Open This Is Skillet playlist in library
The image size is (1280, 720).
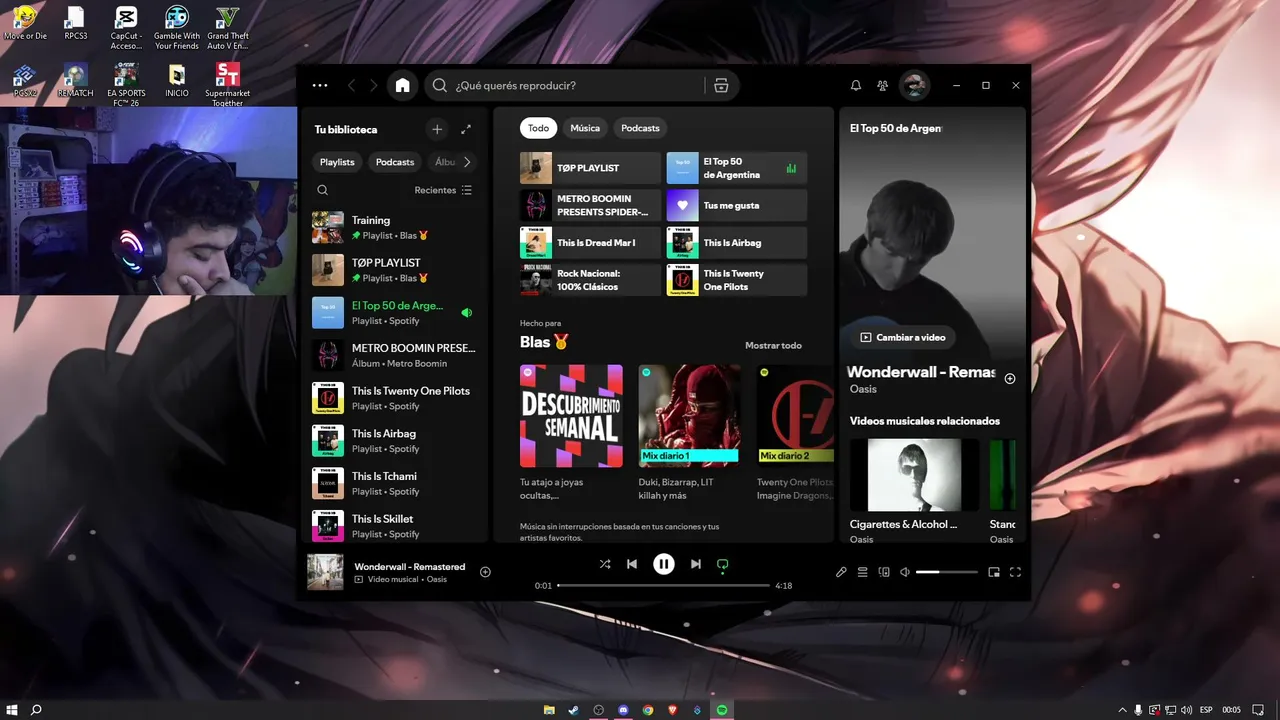[395, 526]
